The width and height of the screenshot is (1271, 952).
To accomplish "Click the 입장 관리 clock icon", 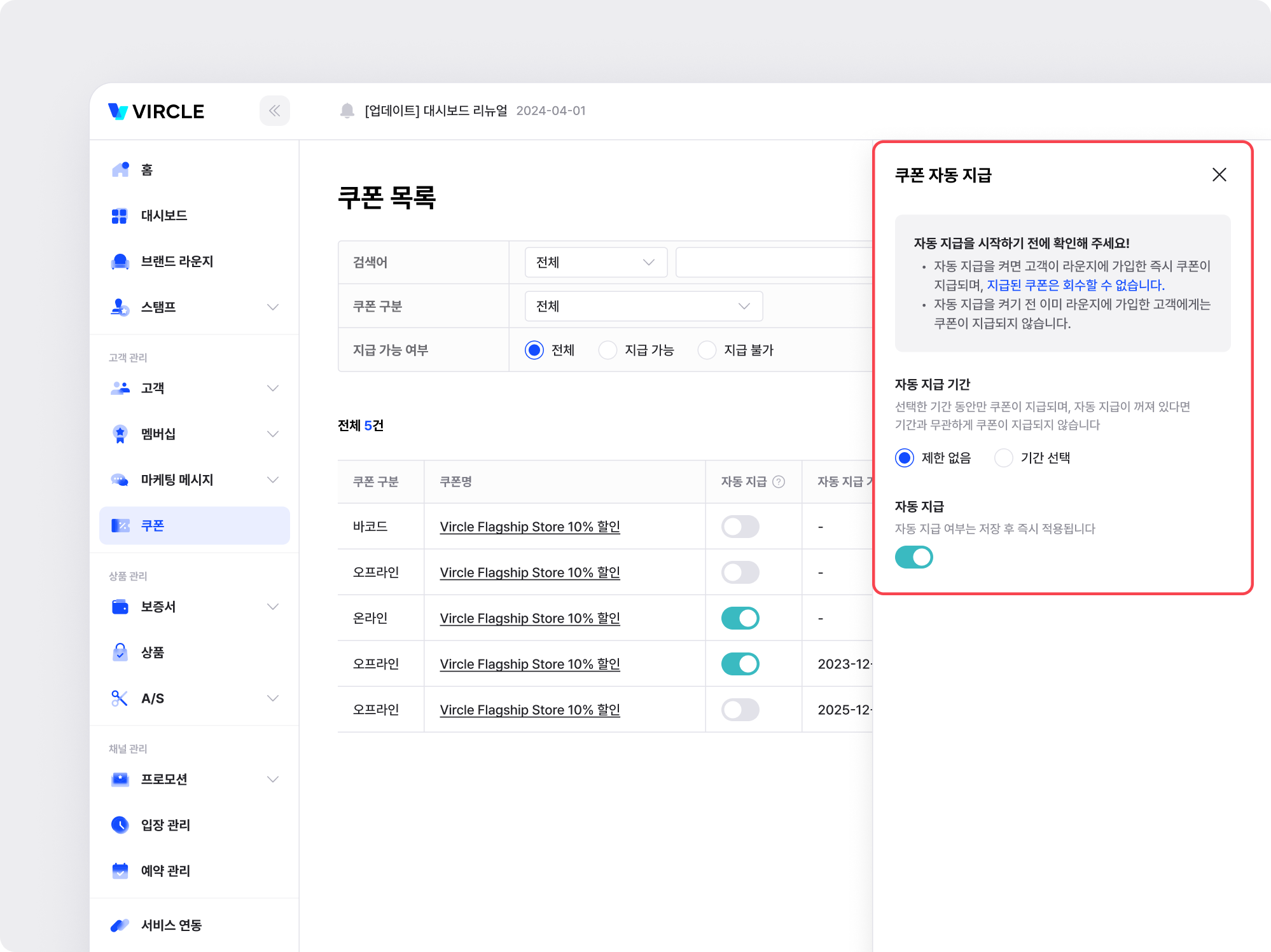I will point(120,825).
